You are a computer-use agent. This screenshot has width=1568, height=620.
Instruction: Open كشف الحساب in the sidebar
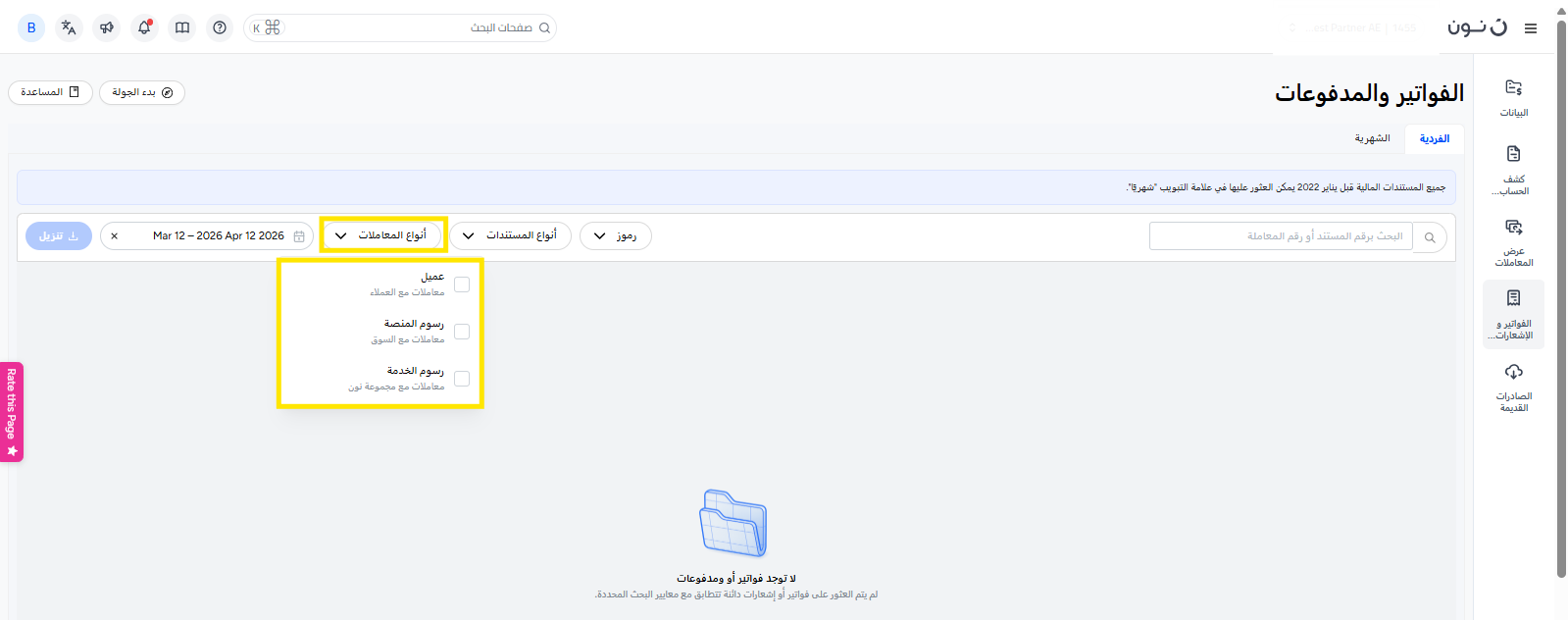coord(1514,170)
